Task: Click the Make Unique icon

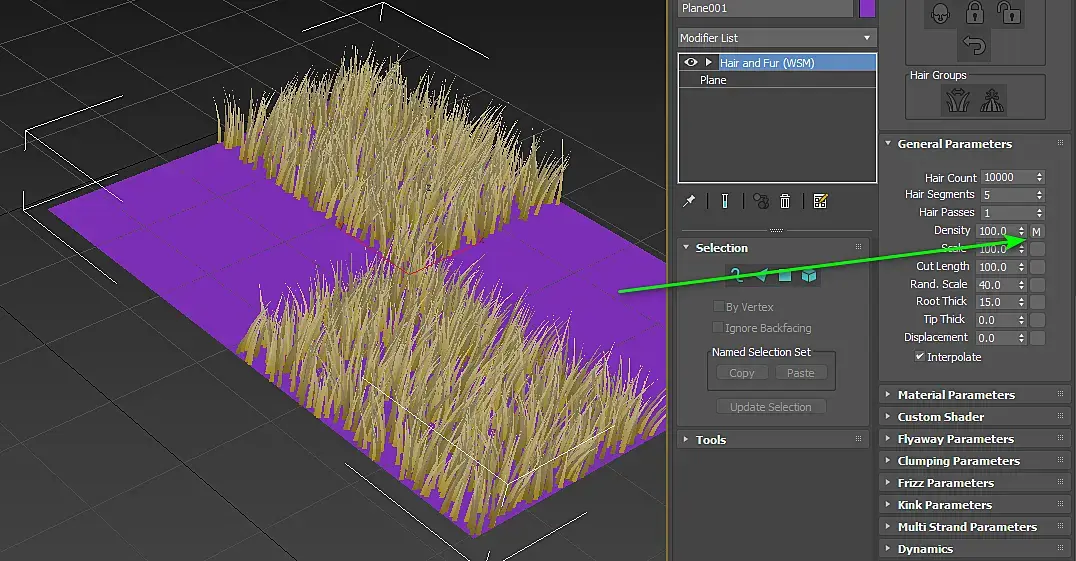Action: 760,201
